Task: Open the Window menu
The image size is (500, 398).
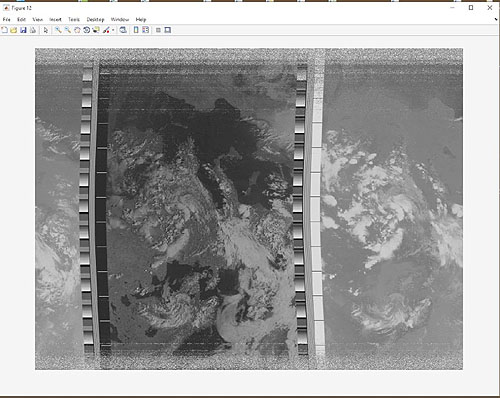Action: click(x=120, y=19)
